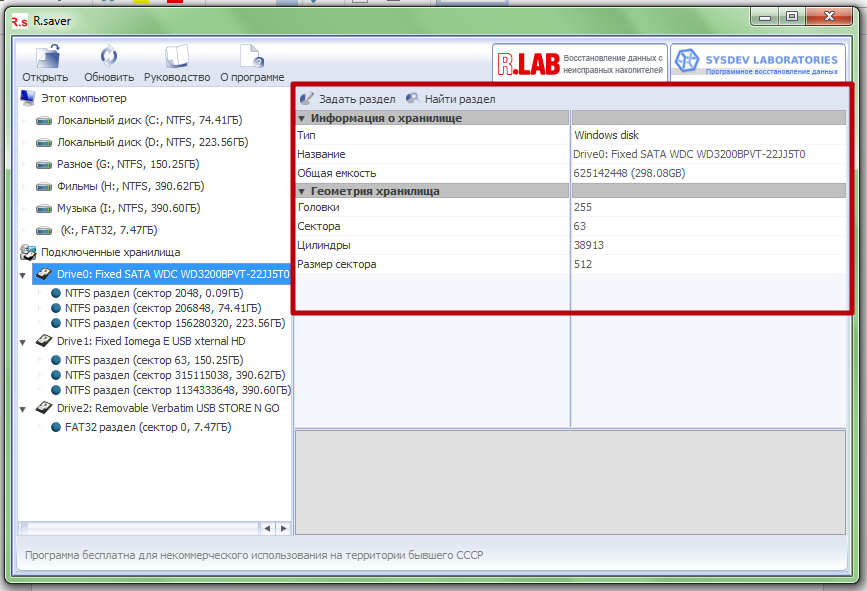Collapse the Drive0 tree node
Screen dimensions: 867x591
tap(23, 274)
